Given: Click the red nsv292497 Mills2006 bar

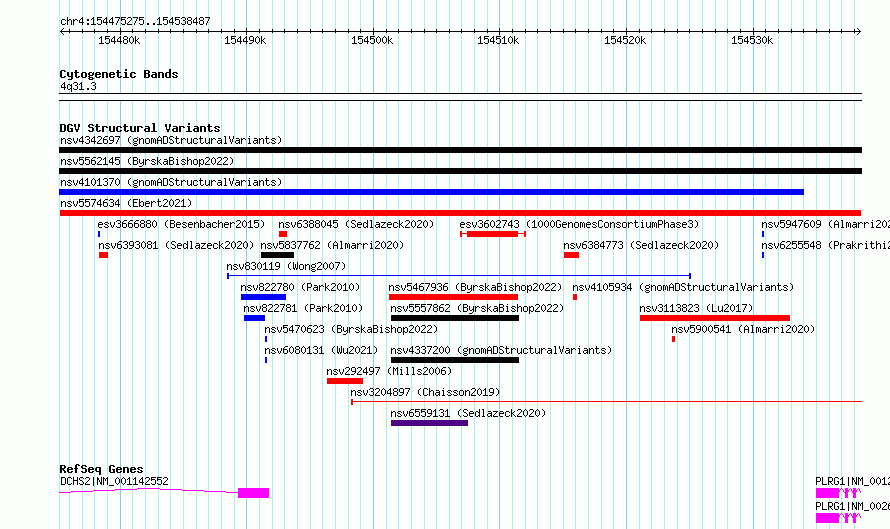Looking at the screenshot, I should click(x=345, y=381).
